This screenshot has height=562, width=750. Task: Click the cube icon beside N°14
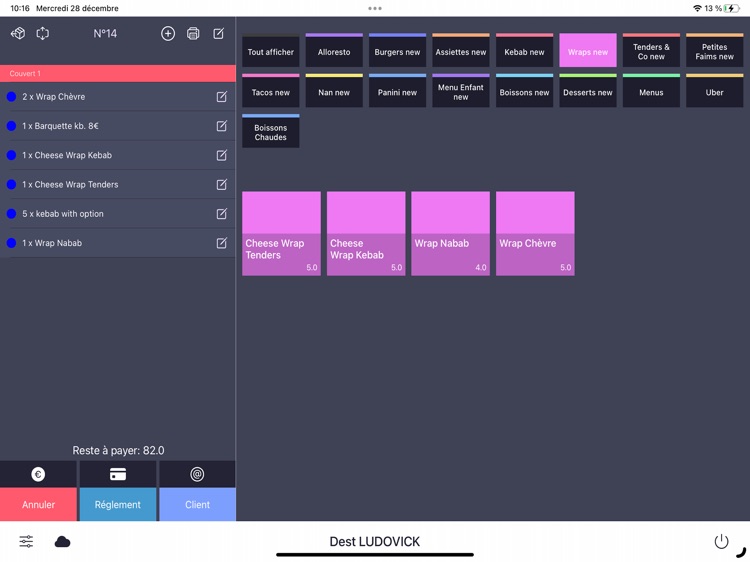click(18, 33)
